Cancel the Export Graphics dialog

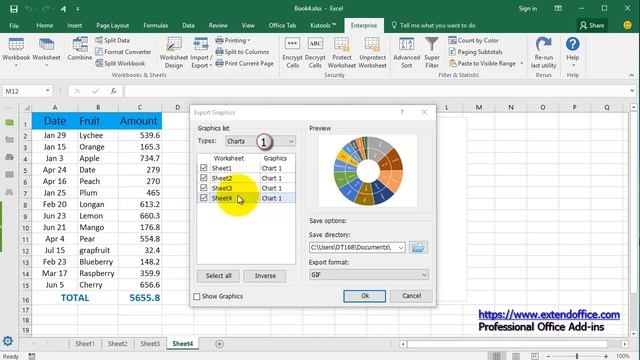(411, 296)
